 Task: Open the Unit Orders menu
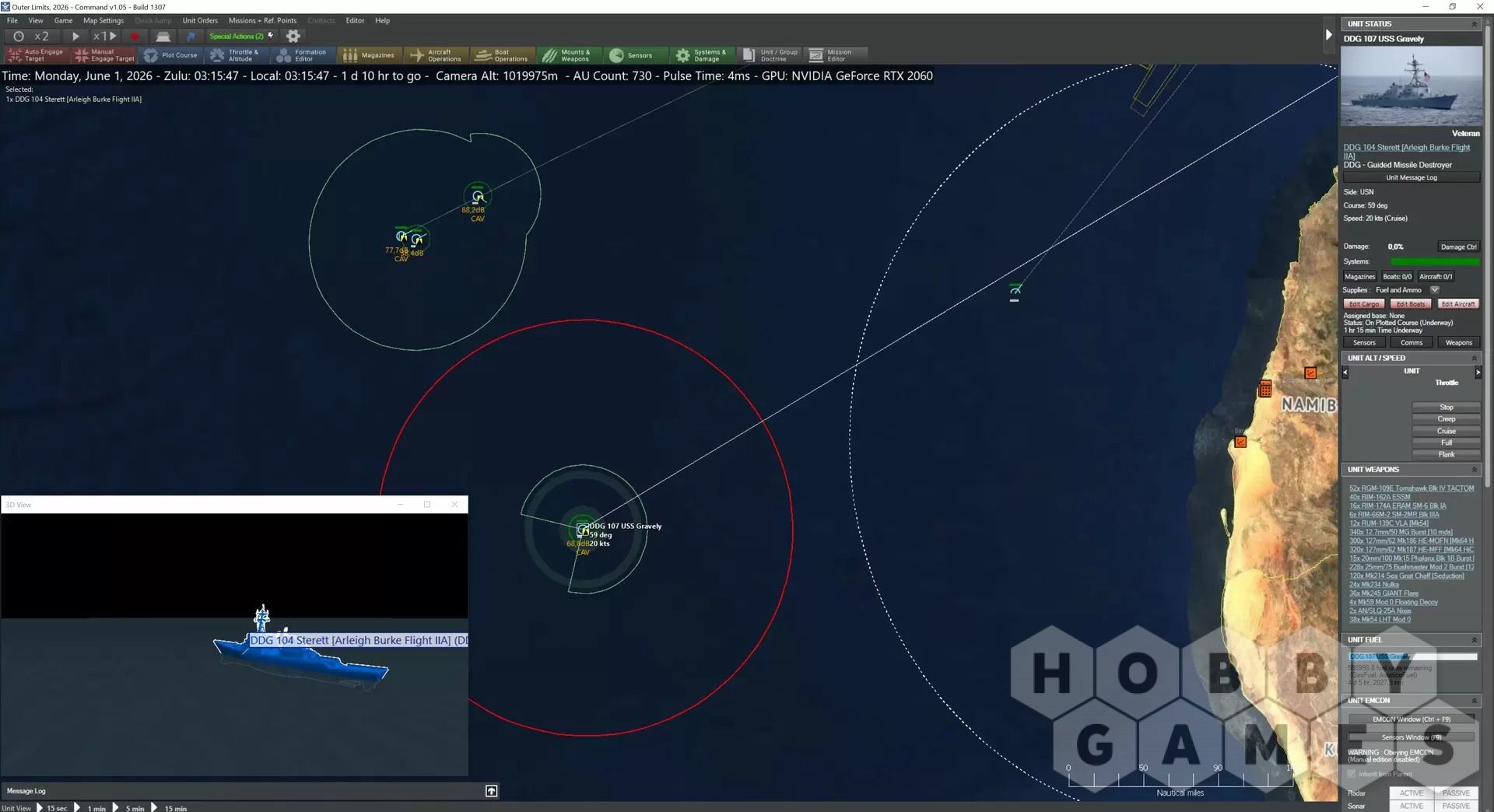point(200,20)
